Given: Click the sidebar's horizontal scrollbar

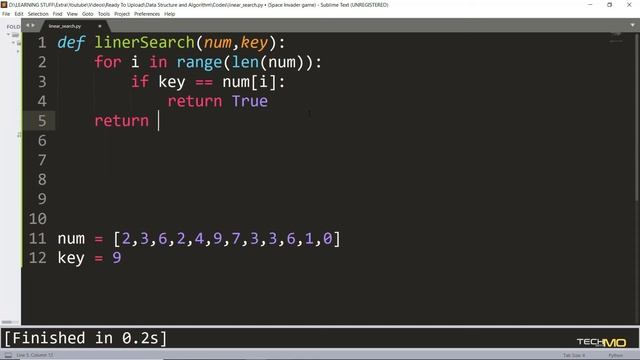Looking at the screenshot, I should [x=7, y=322].
